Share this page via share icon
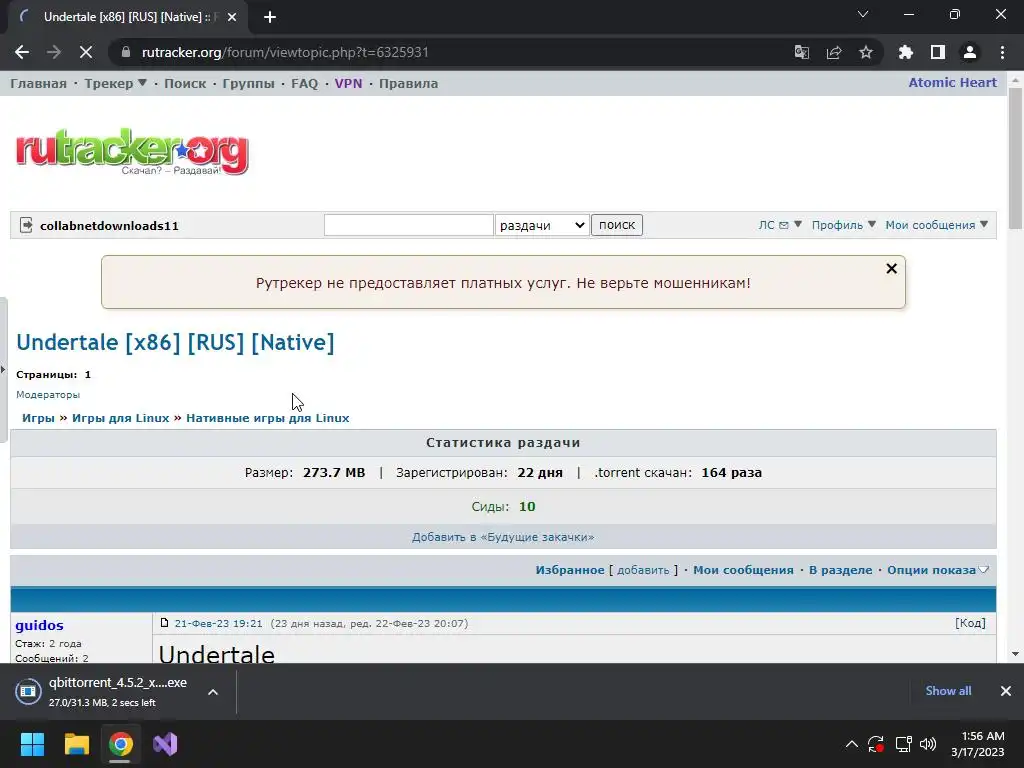Screen dimensions: 1024x768 (x=834, y=52)
